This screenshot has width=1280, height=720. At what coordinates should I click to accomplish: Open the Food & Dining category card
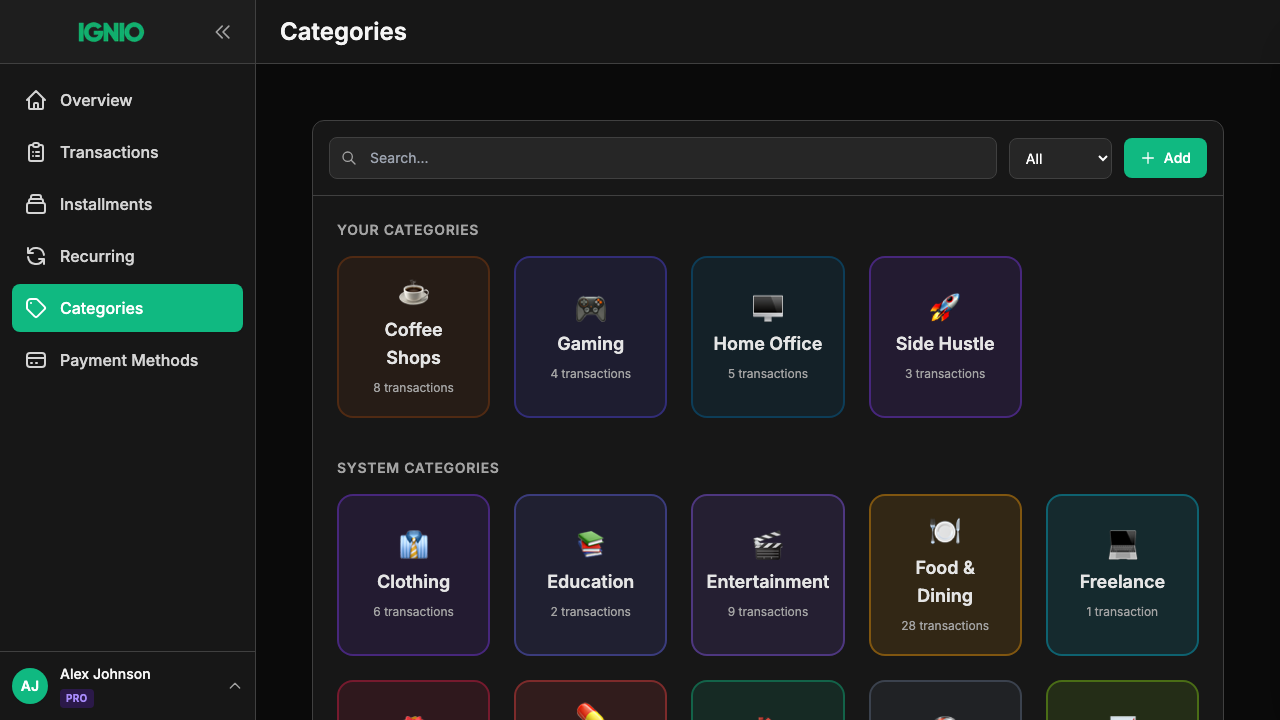(x=945, y=575)
